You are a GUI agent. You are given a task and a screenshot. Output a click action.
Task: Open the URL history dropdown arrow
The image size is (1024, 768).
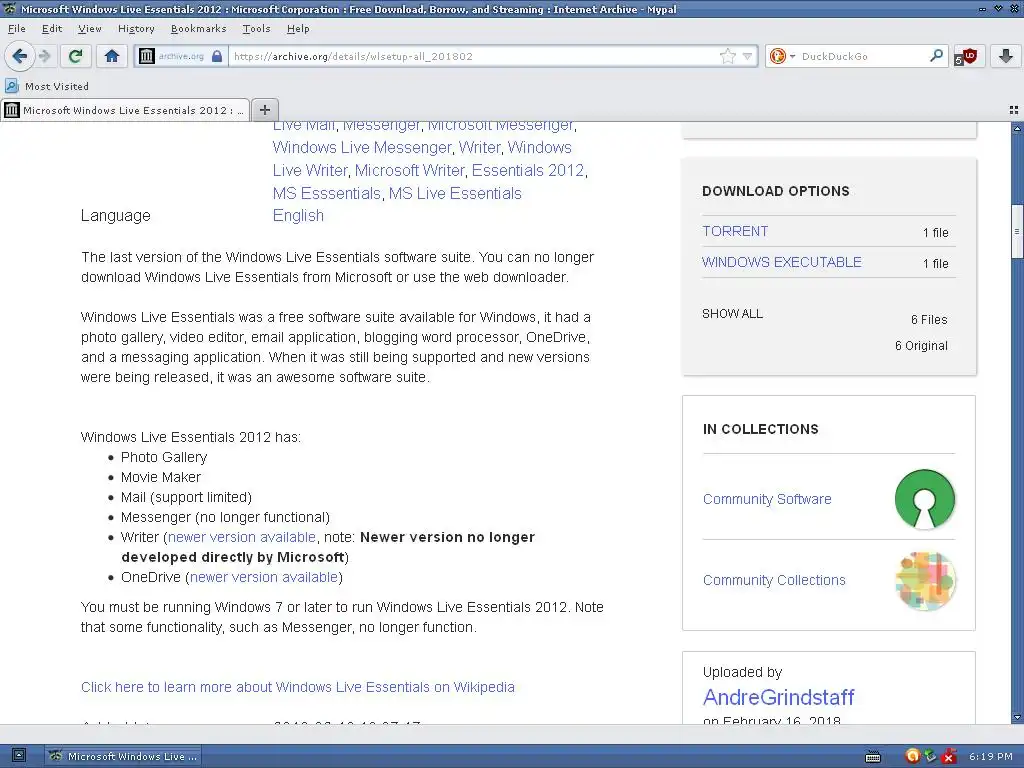coord(747,56)
